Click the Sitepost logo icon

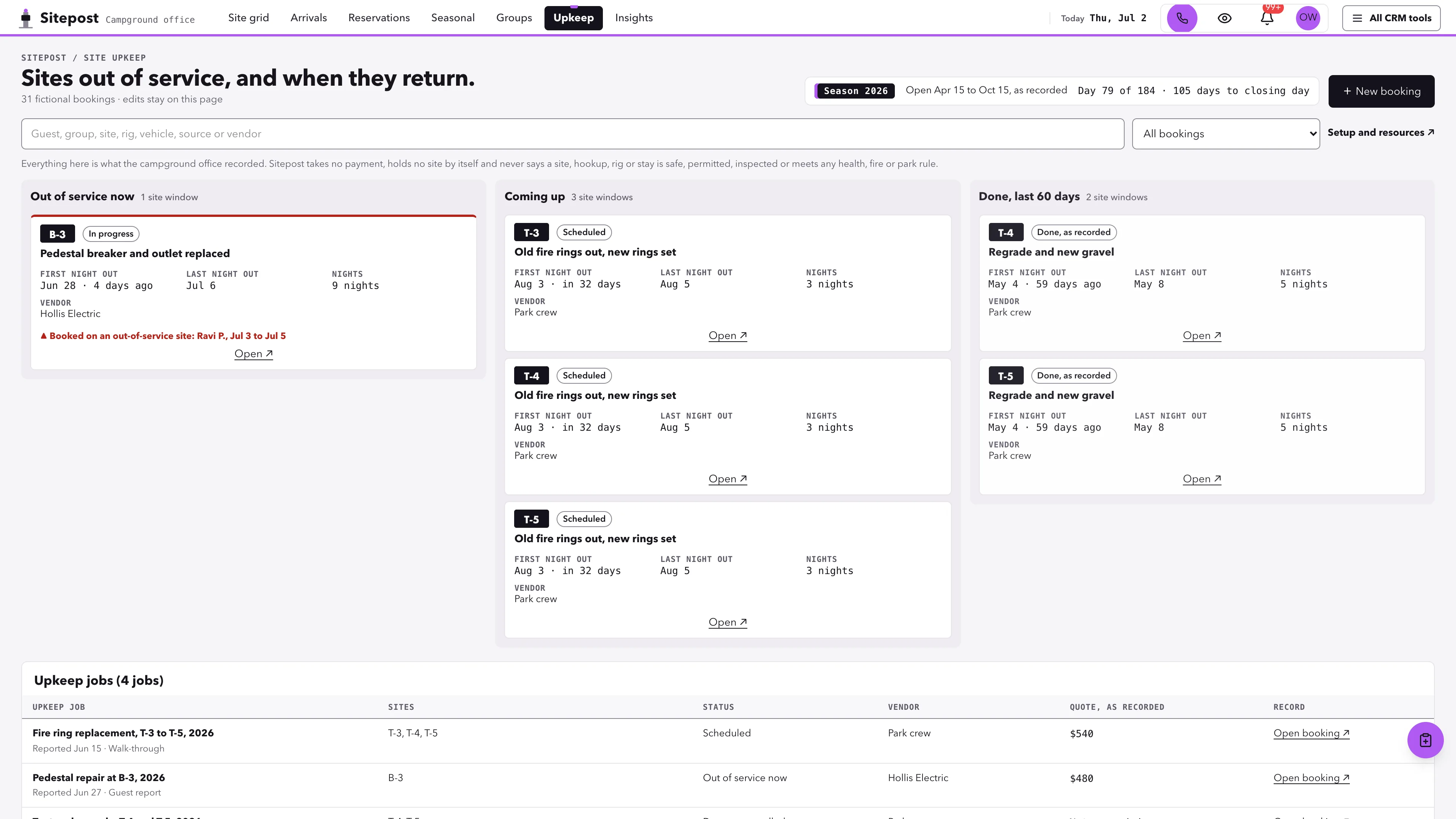click(x=25, y=18)
